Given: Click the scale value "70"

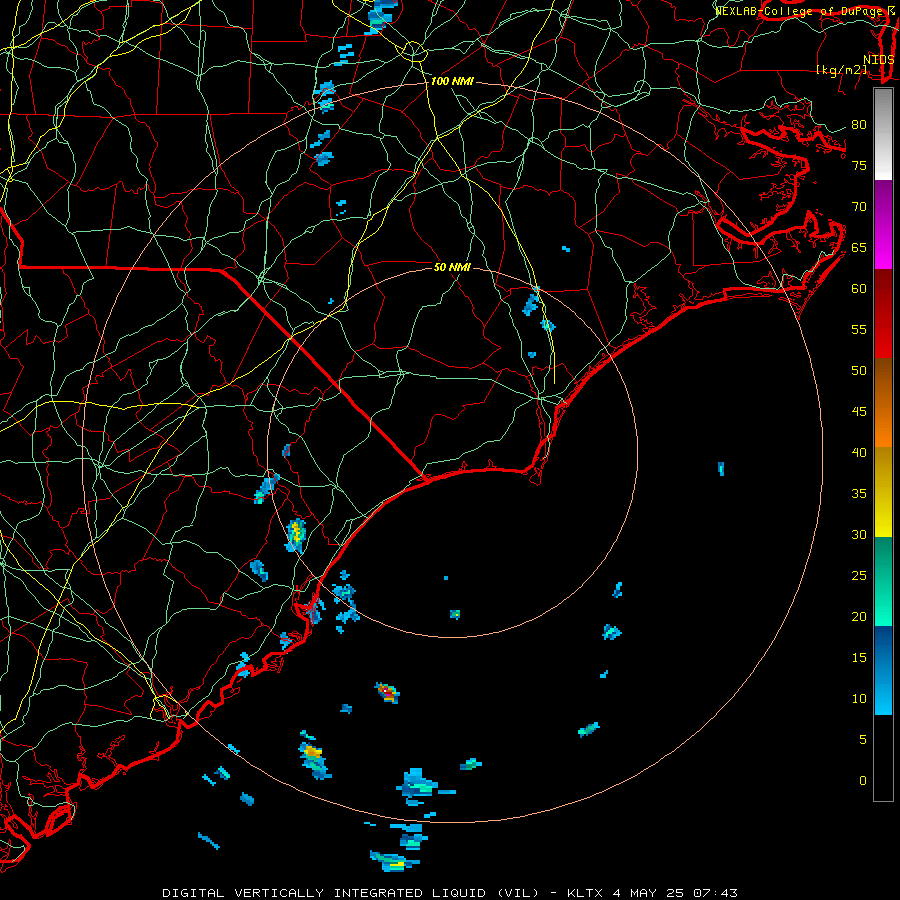Looking at the screenshot, I should click(x=859, y=207).
